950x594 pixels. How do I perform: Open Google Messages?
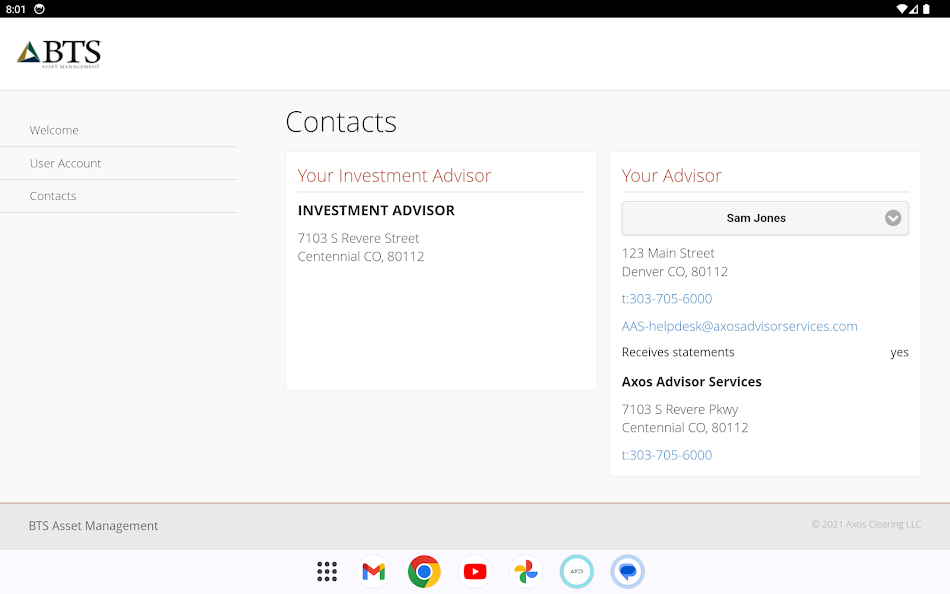point(627,571)
